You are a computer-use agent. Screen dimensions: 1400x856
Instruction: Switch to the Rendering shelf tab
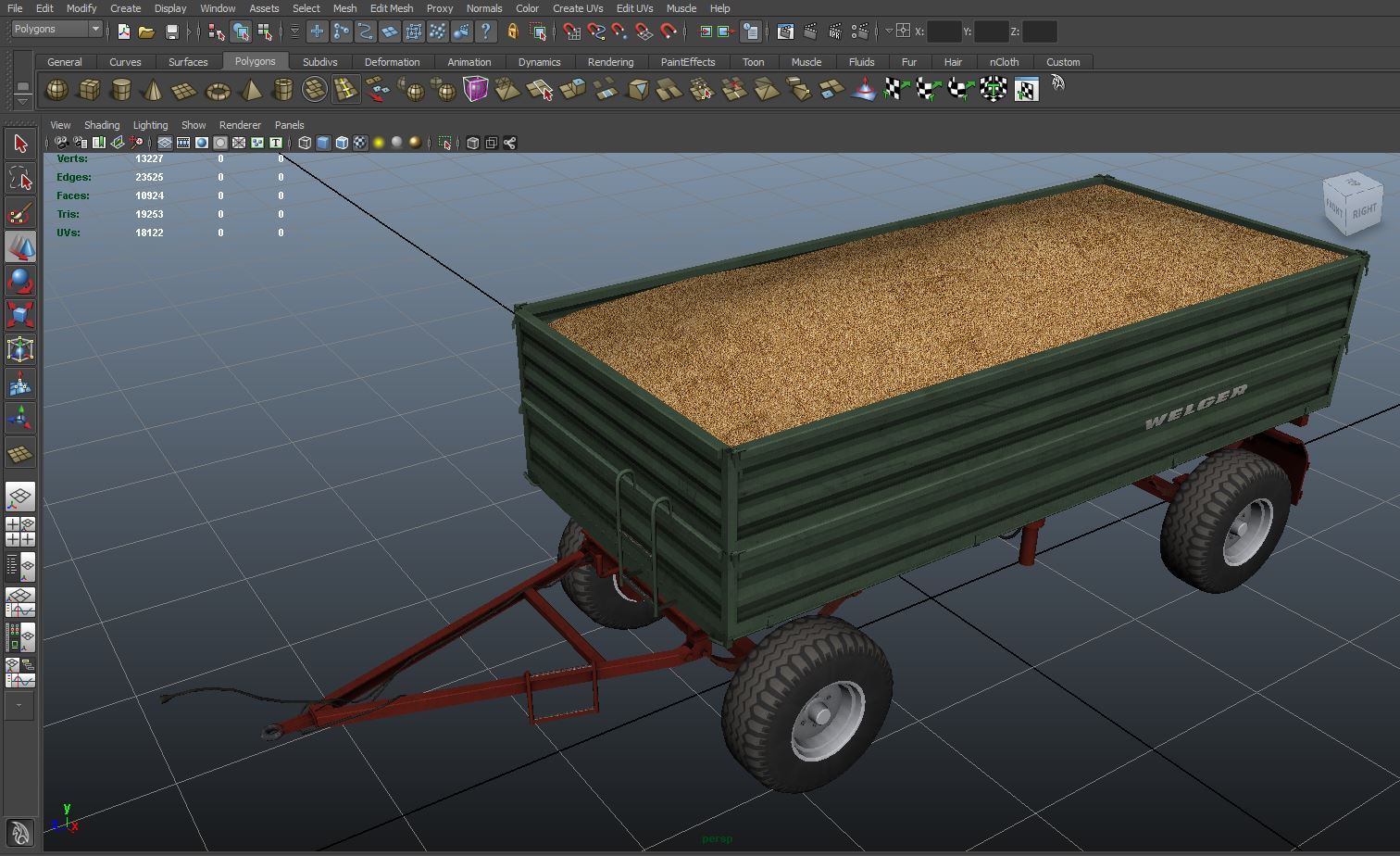click(610, 62)
